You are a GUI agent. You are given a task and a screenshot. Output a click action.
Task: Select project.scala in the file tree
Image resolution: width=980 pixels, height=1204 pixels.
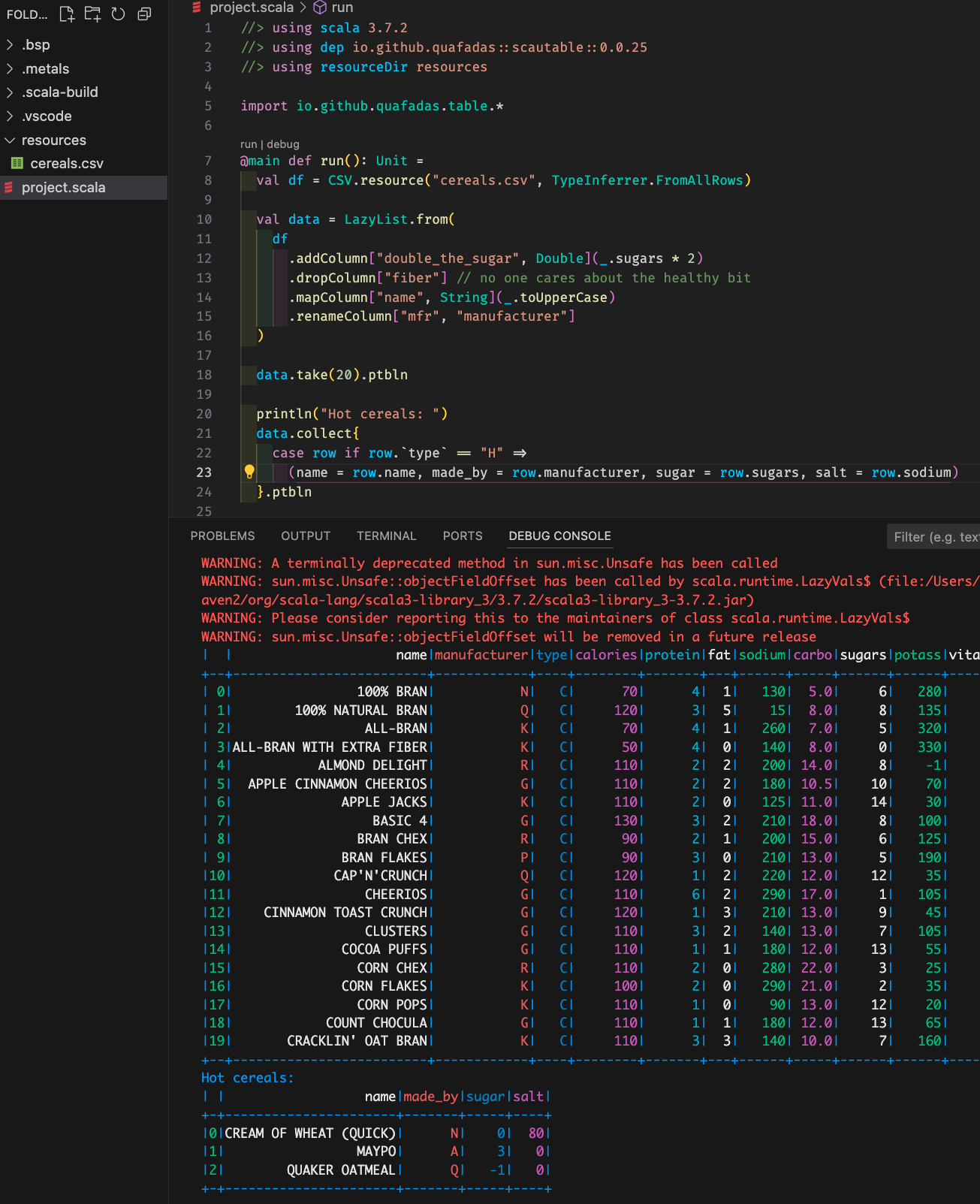[x=83, y=188]
